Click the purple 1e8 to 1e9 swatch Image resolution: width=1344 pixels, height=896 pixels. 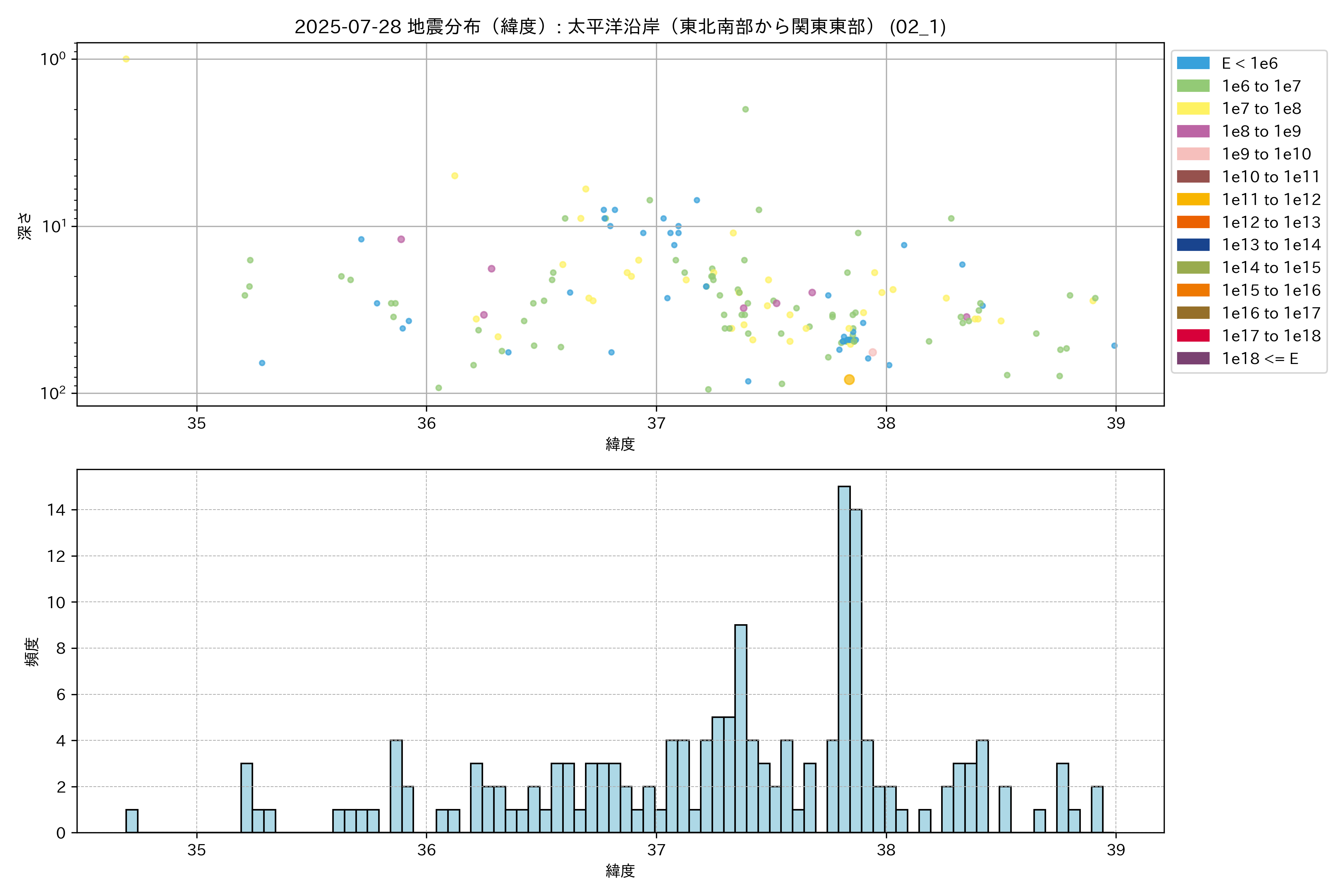(1192, 131)
